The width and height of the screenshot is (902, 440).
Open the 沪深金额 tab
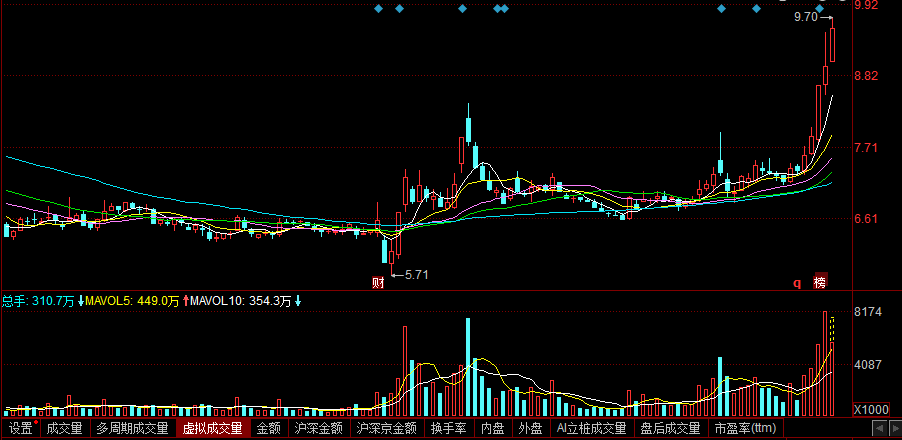pyautogui.click(x=318, y=428)
